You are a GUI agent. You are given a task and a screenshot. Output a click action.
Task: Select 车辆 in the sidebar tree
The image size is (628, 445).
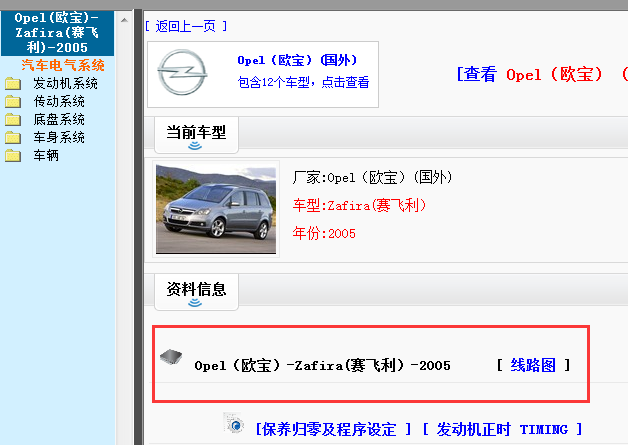pyautogui.click(x=46, y=155)
